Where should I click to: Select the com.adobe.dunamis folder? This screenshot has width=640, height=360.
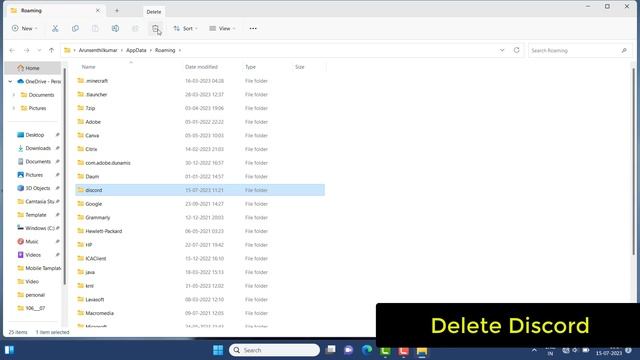tap(108, 163)
